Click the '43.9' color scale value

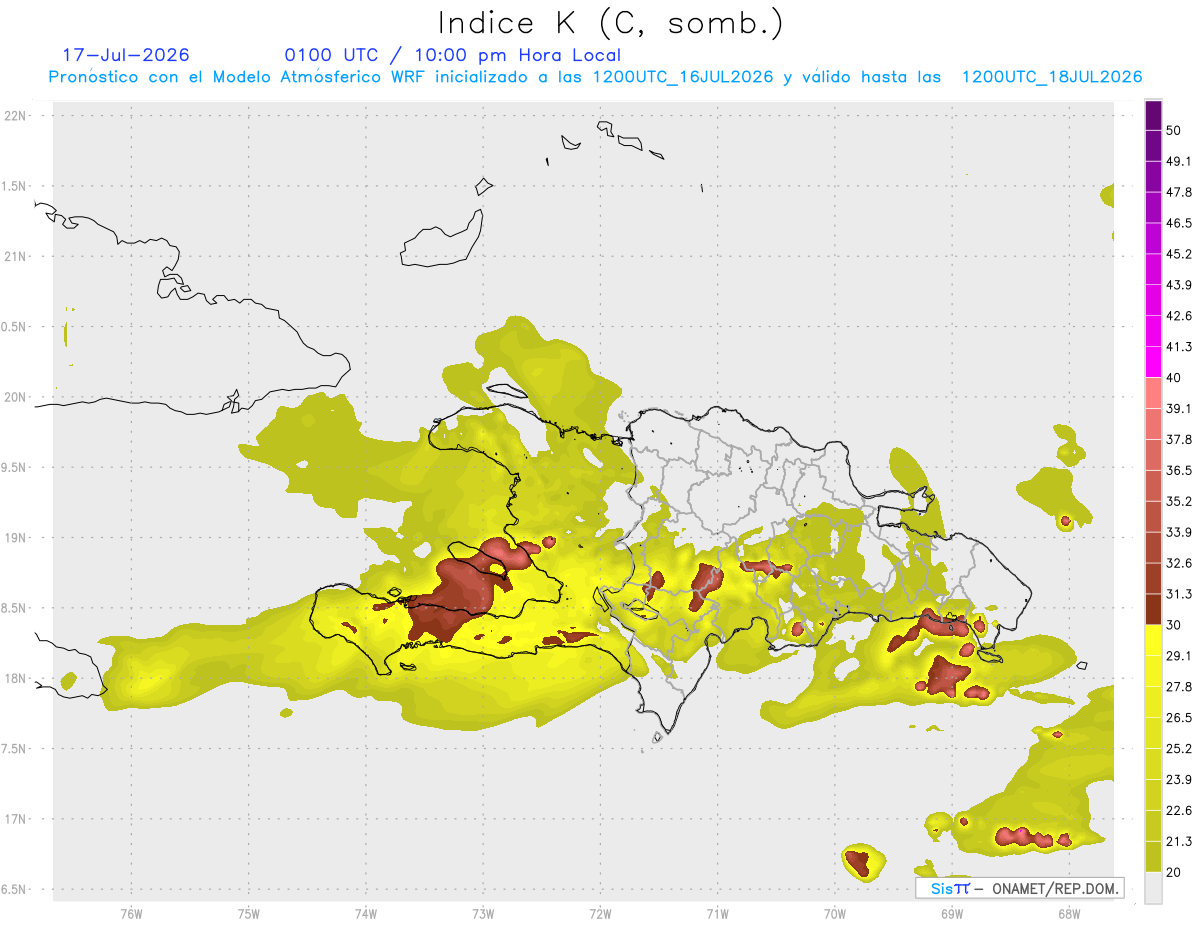[1179, 285]
